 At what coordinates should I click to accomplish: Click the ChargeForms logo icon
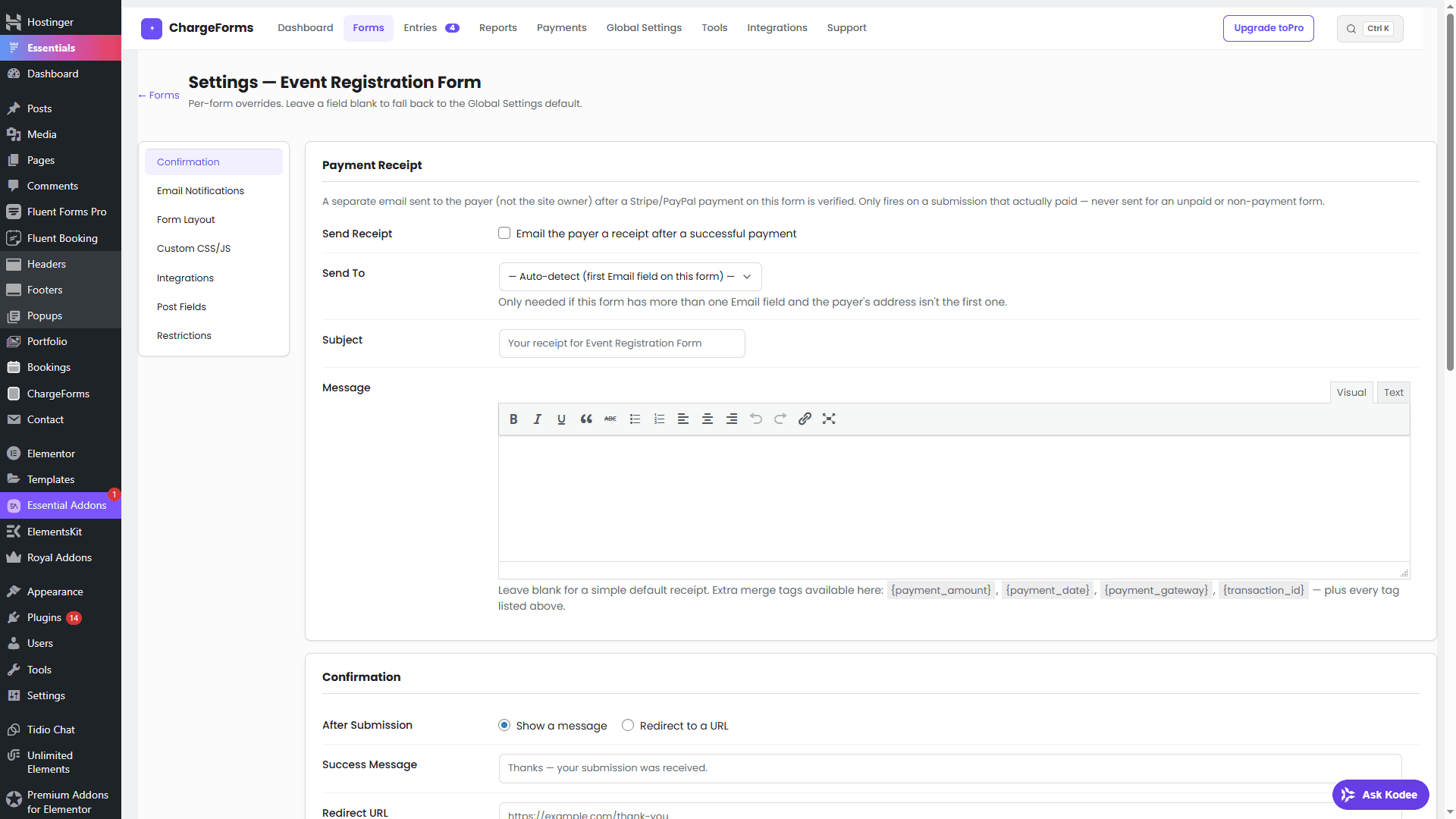pos(152,29)
